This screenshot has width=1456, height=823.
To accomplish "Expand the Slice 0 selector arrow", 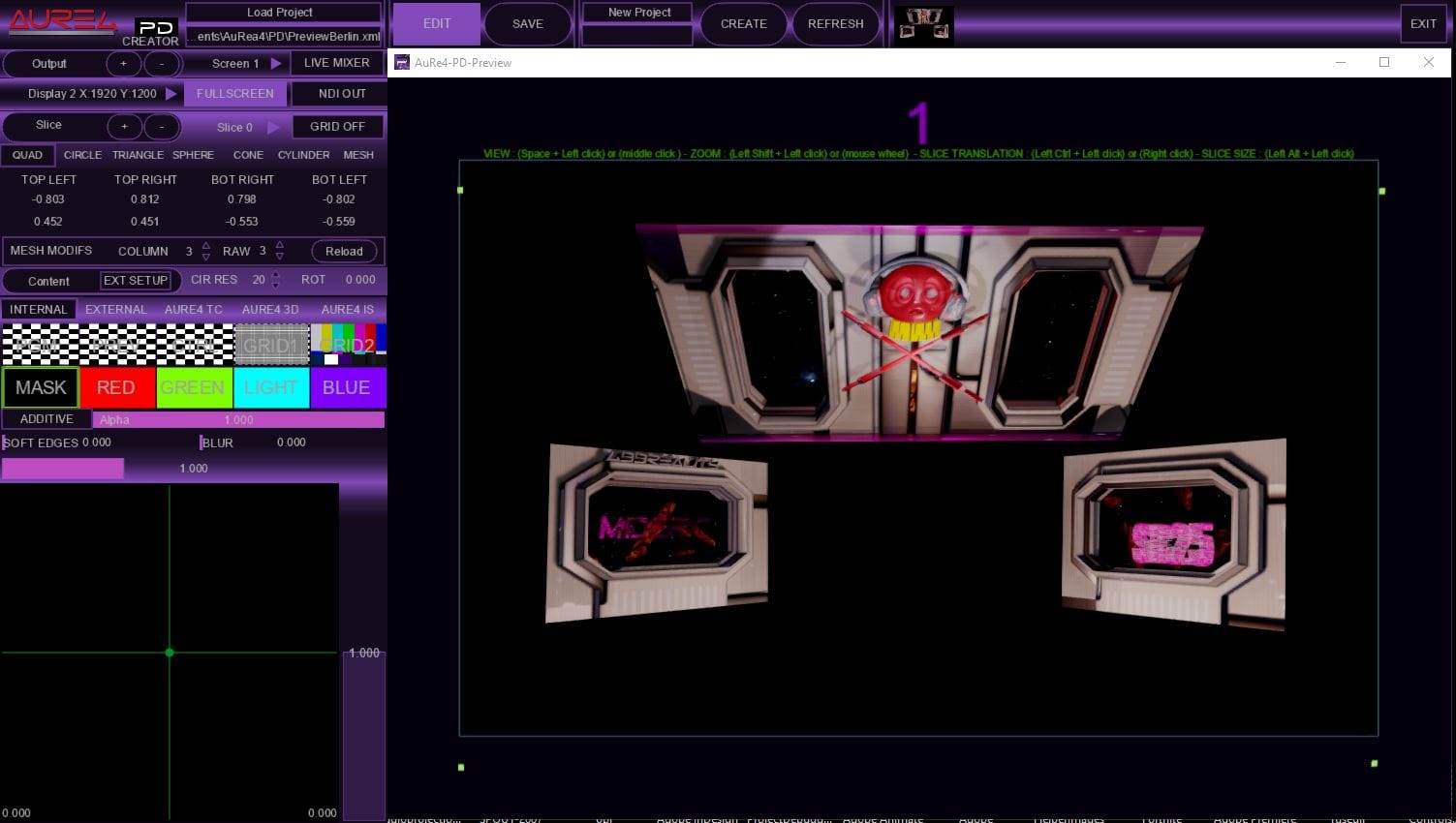I will pyautogui.click(x=273, y=127).
